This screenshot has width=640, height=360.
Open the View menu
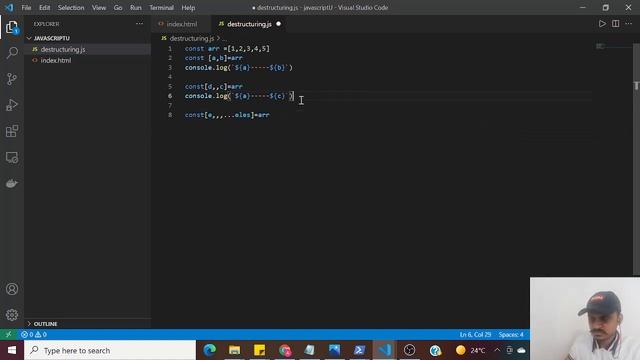pyautogui.click(x=99, y=7)
